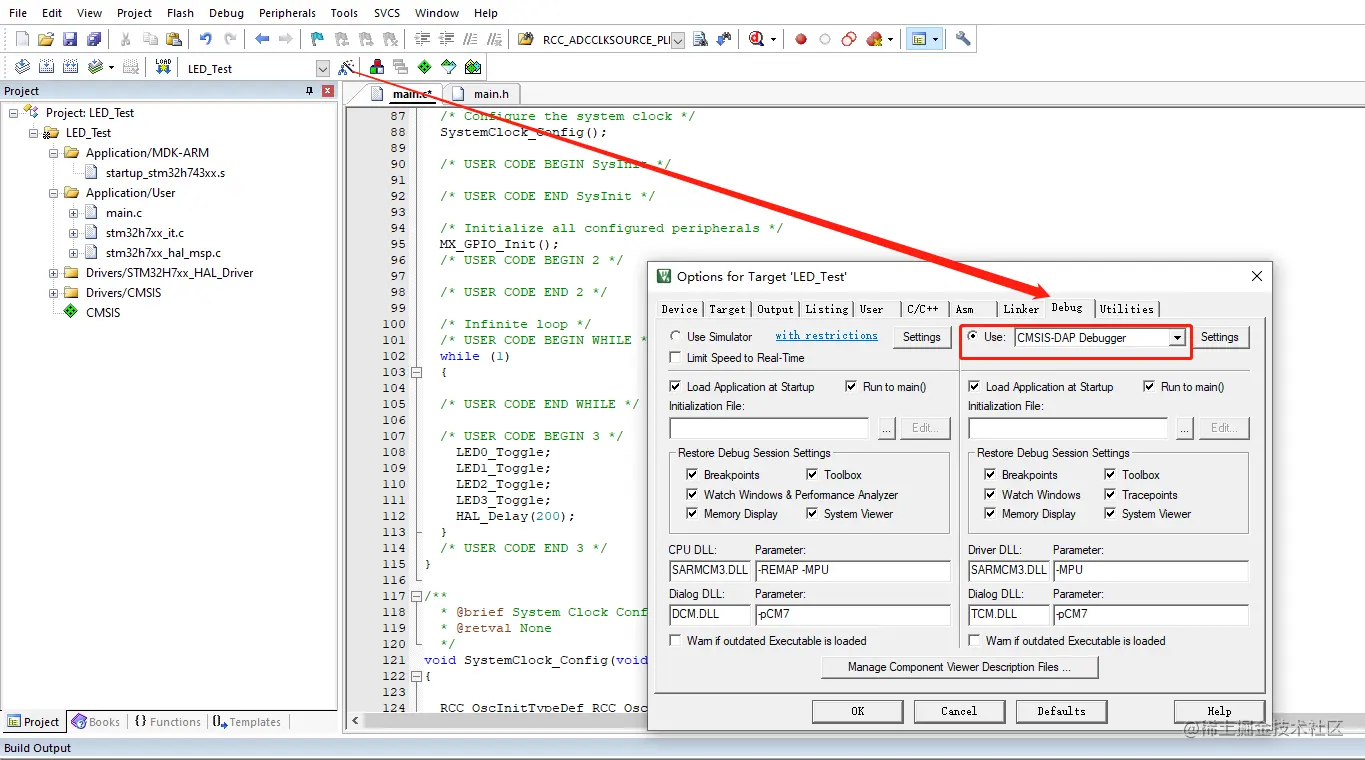Open the File Extensions and Books manager
Image resolution: width=1365 pixels, height=760 pixels.
coord(377,67)
